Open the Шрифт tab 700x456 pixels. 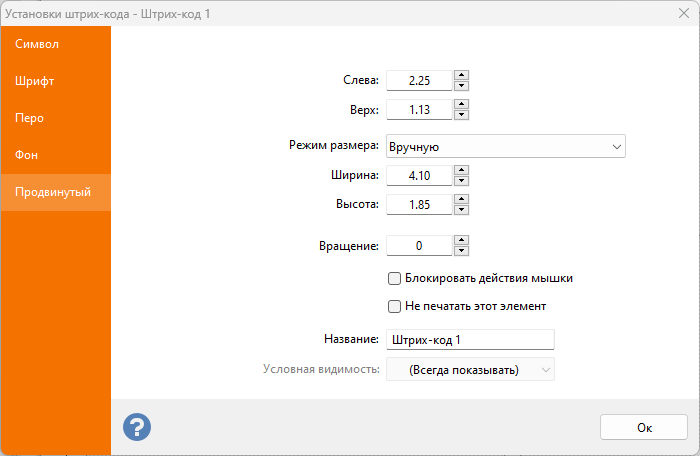click(35, 81)
